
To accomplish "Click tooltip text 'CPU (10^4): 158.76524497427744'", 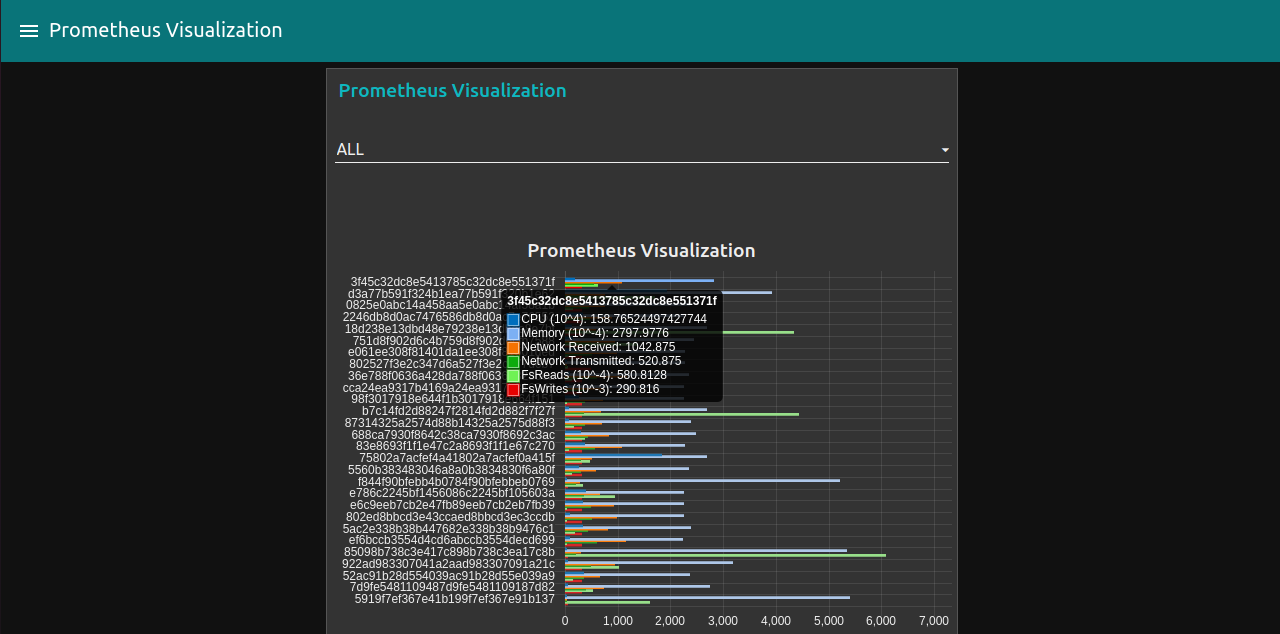I will [614, 319].
